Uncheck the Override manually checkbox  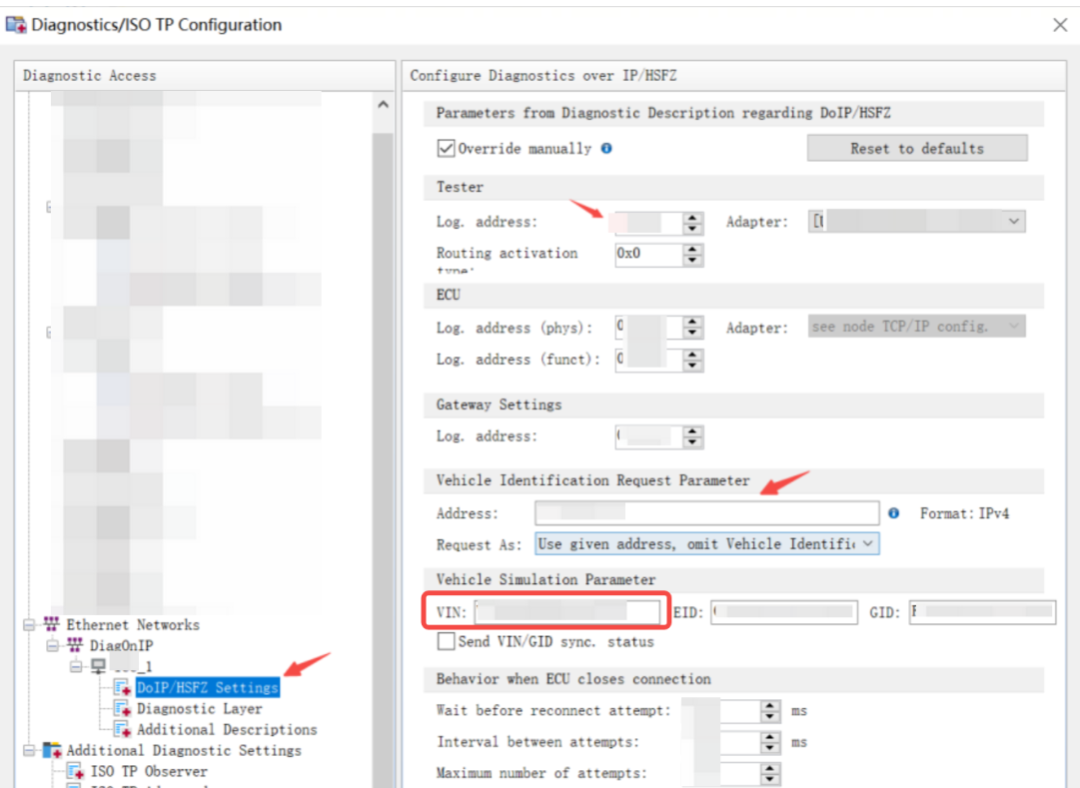(446, 148)
